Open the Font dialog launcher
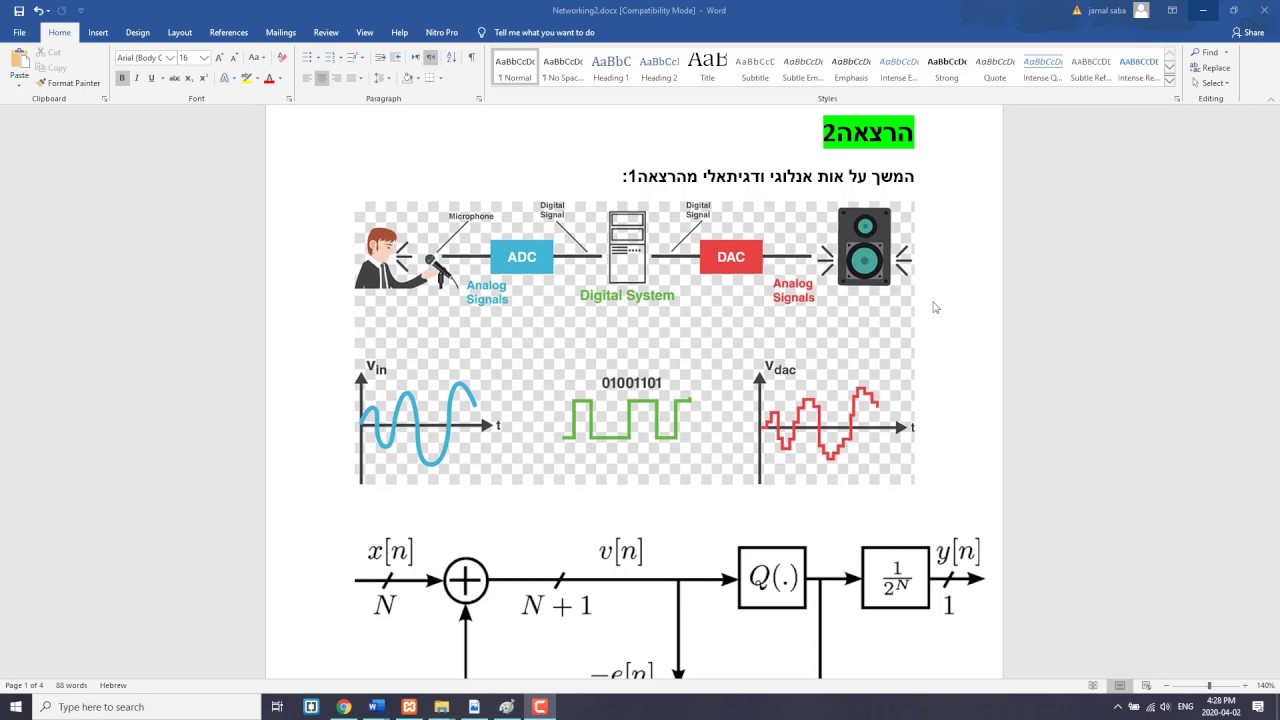Image resolution: width=1280 pixels, height=720 pixels. pos(289,99)
